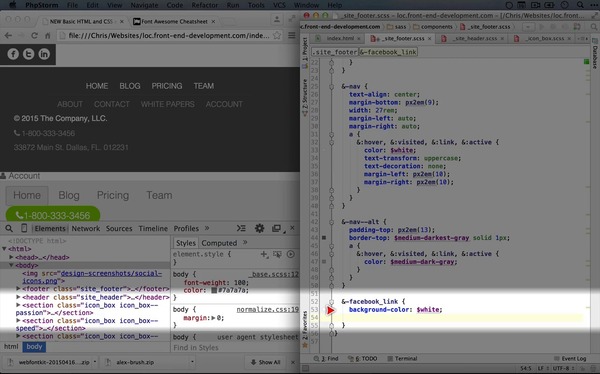This screenshot has height=374, width=600.
Task: Expand the header site_header element
Action: coord(18,297)
